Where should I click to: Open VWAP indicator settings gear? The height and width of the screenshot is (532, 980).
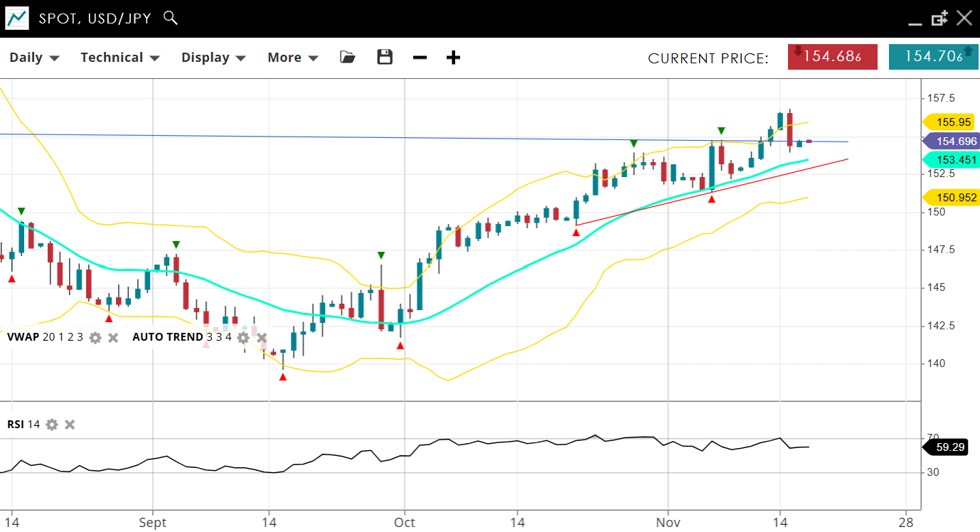95,338
